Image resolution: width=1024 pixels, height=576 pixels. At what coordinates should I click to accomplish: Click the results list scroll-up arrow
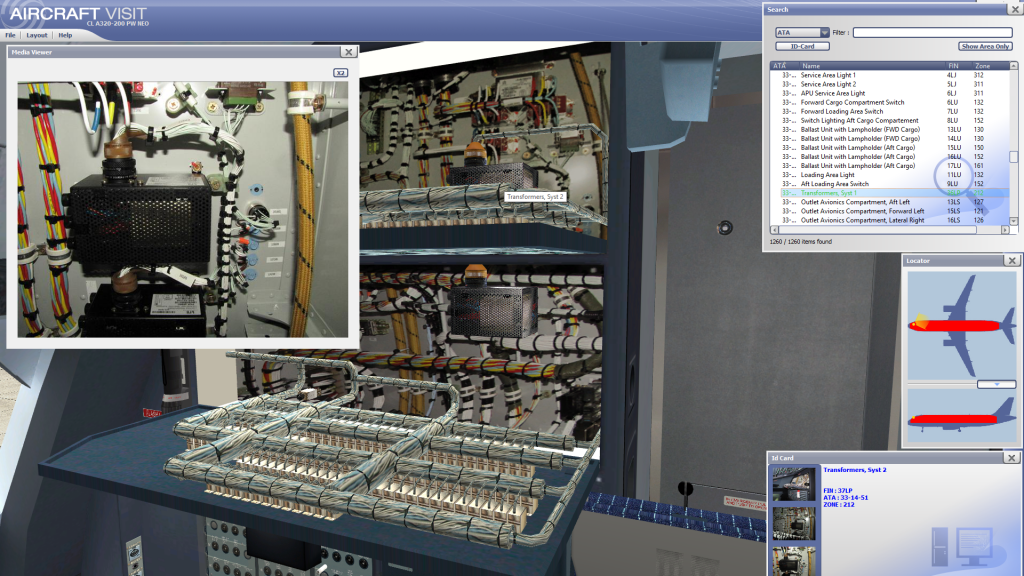1014,66
